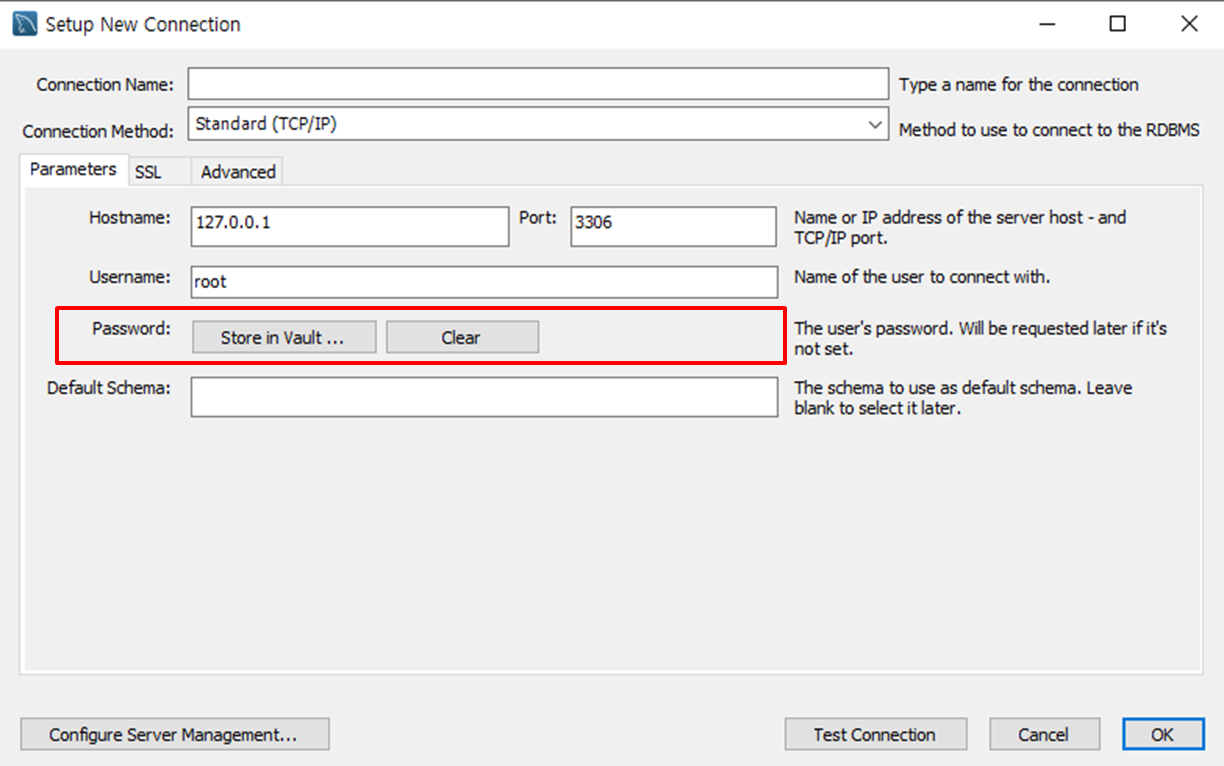Open Configure Server Management
This screenshot has height=766, width=1224.
click(174, 734)
